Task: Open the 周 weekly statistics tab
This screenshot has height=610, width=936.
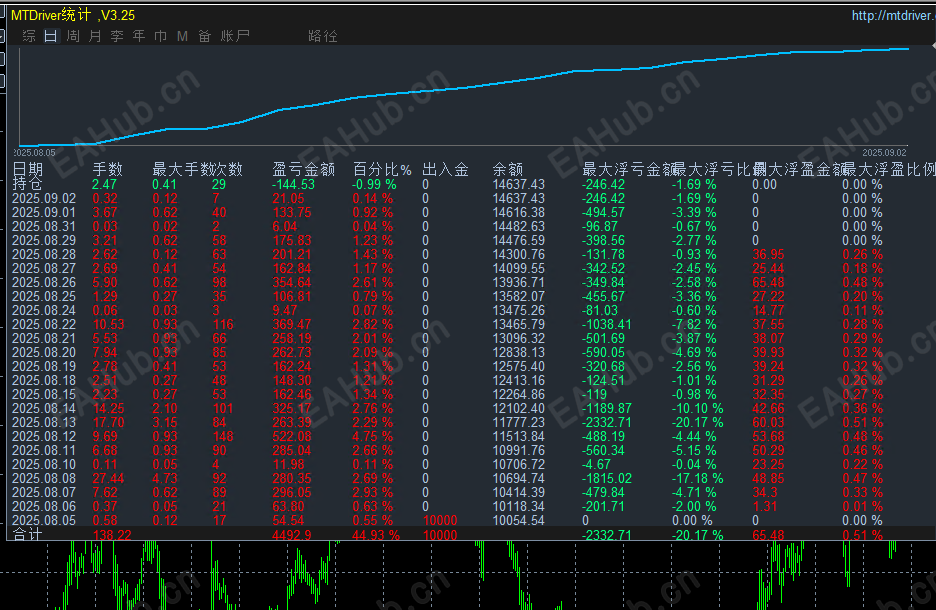Action: [x=73, y=36]
